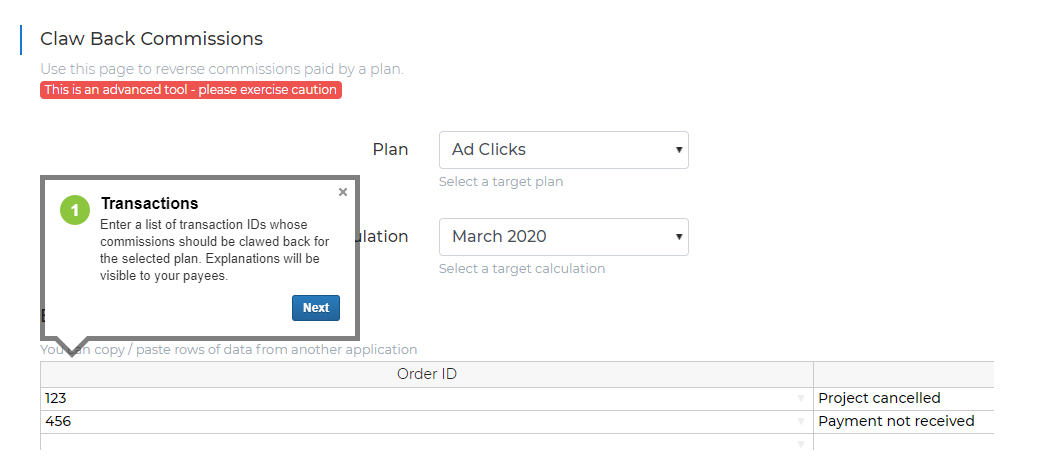Click the Plan field label
The width and height of the screenshot is (1040, 467).
click(391, 150)
